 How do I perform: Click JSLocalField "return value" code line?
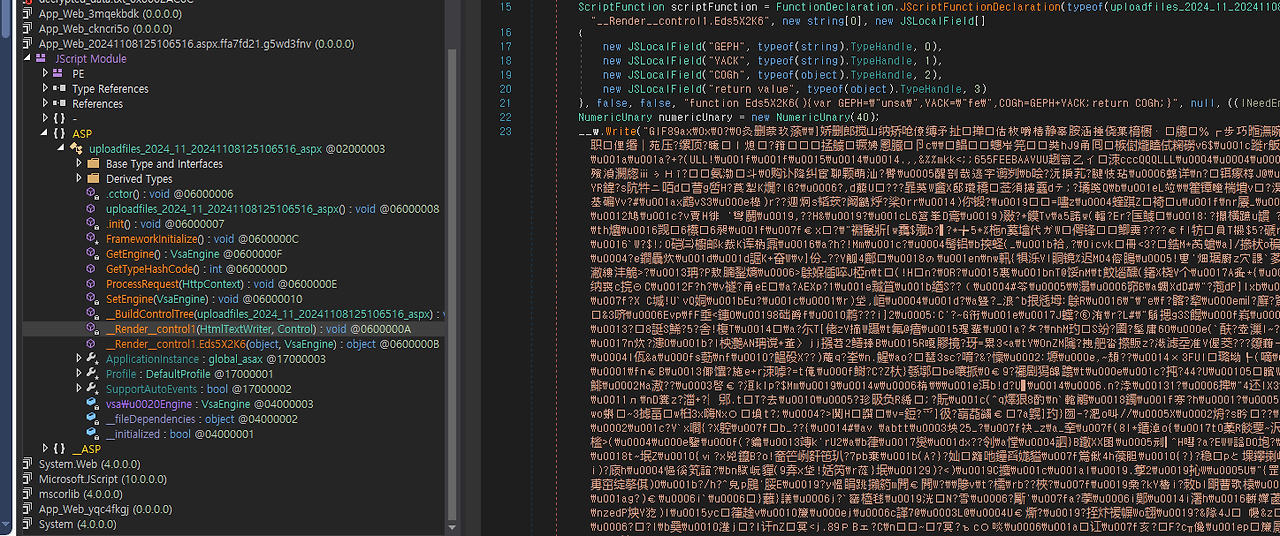(x=794, y=89)
